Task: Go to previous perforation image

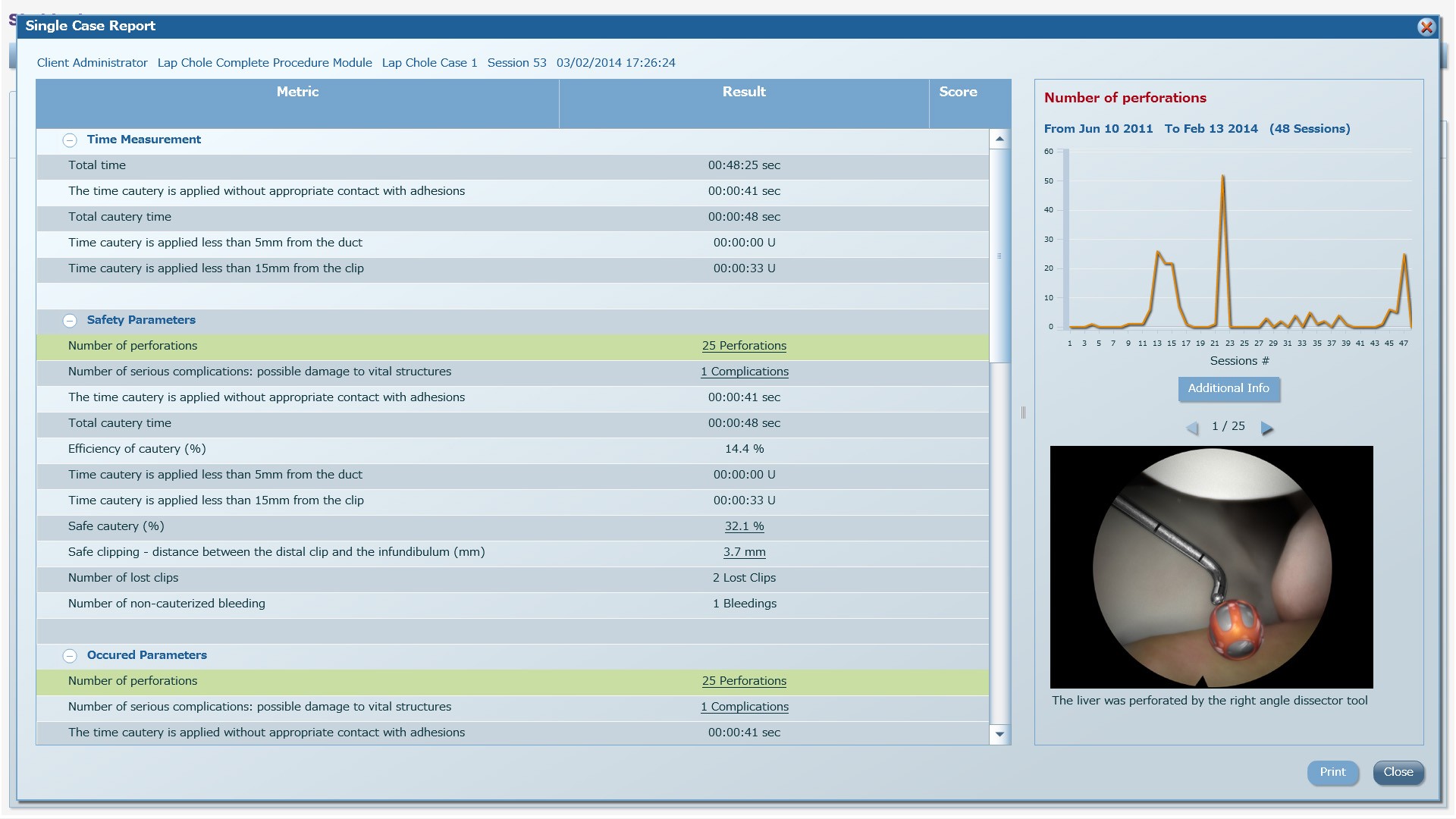Action: [1192, 428]
